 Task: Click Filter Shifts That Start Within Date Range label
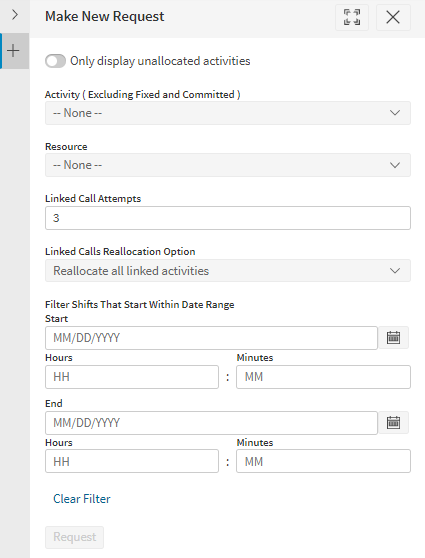click(140, 305)
